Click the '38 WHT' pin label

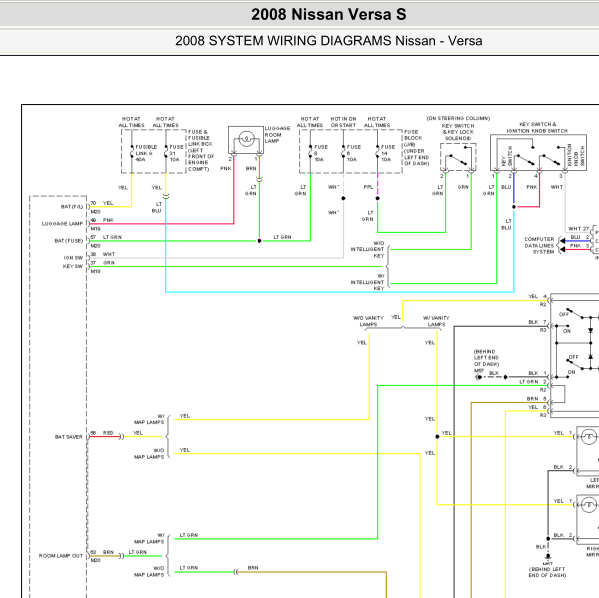[x=102, y=254]
